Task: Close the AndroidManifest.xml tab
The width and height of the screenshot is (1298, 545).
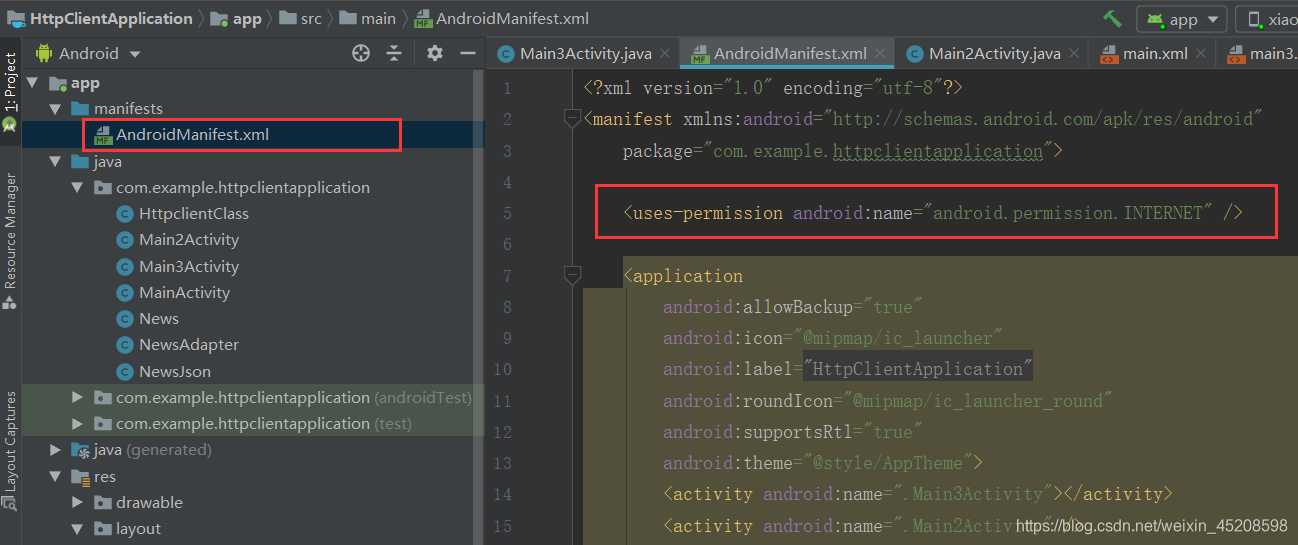Action: click(x=880, y=54)
